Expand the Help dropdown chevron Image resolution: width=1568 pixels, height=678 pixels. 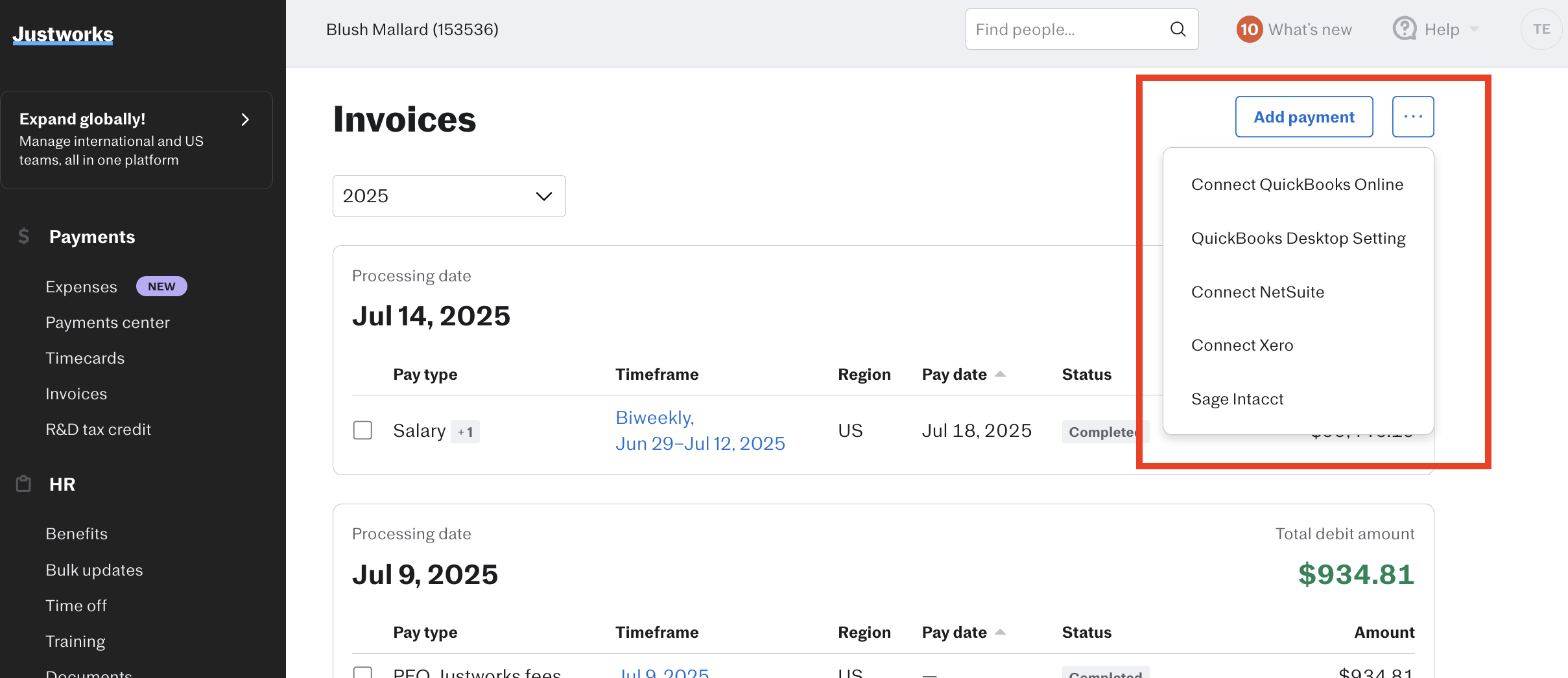[x=1473, y=29]
